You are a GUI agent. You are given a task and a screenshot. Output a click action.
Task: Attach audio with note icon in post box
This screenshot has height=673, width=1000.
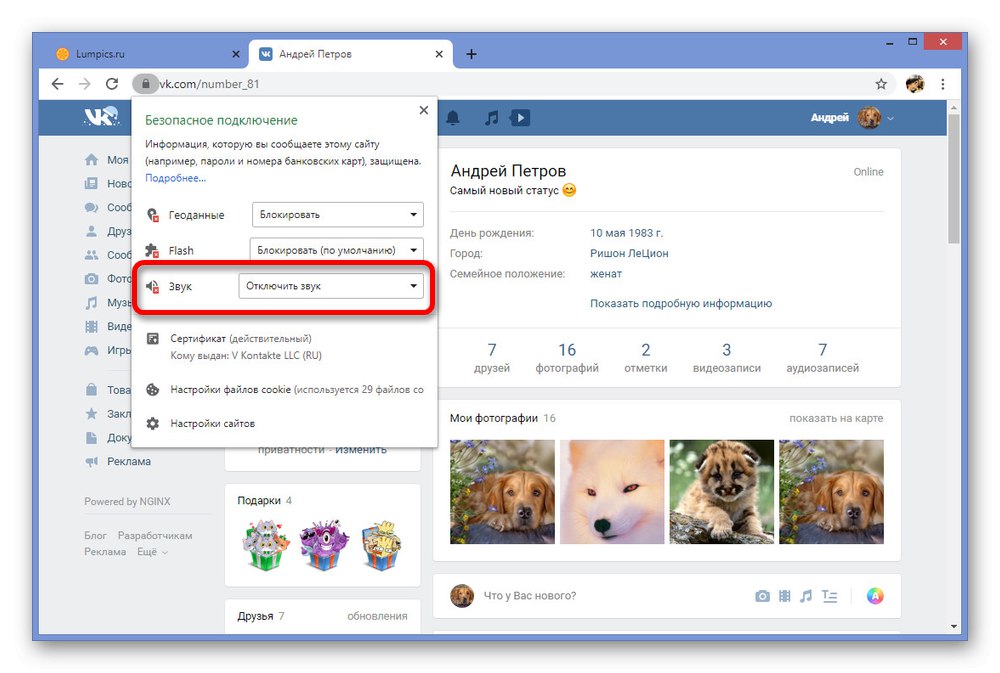click(806, 596)
